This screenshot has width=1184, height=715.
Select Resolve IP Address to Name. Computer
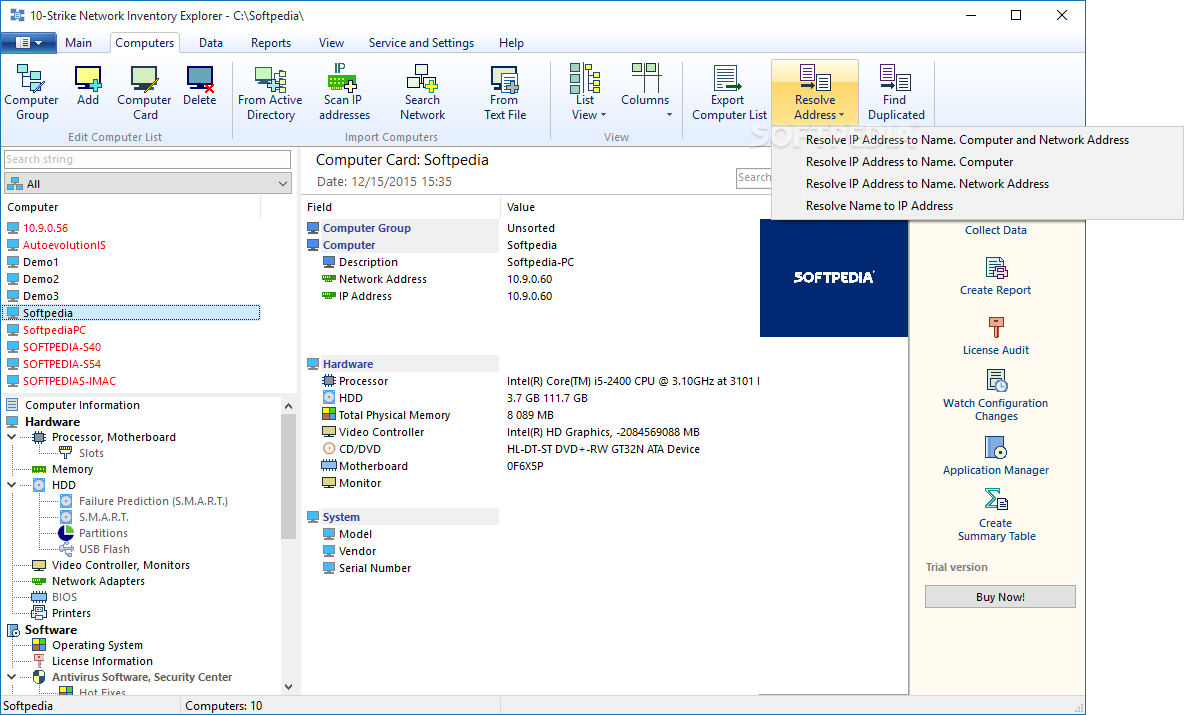pyautogui.click(x=909, y=162)
